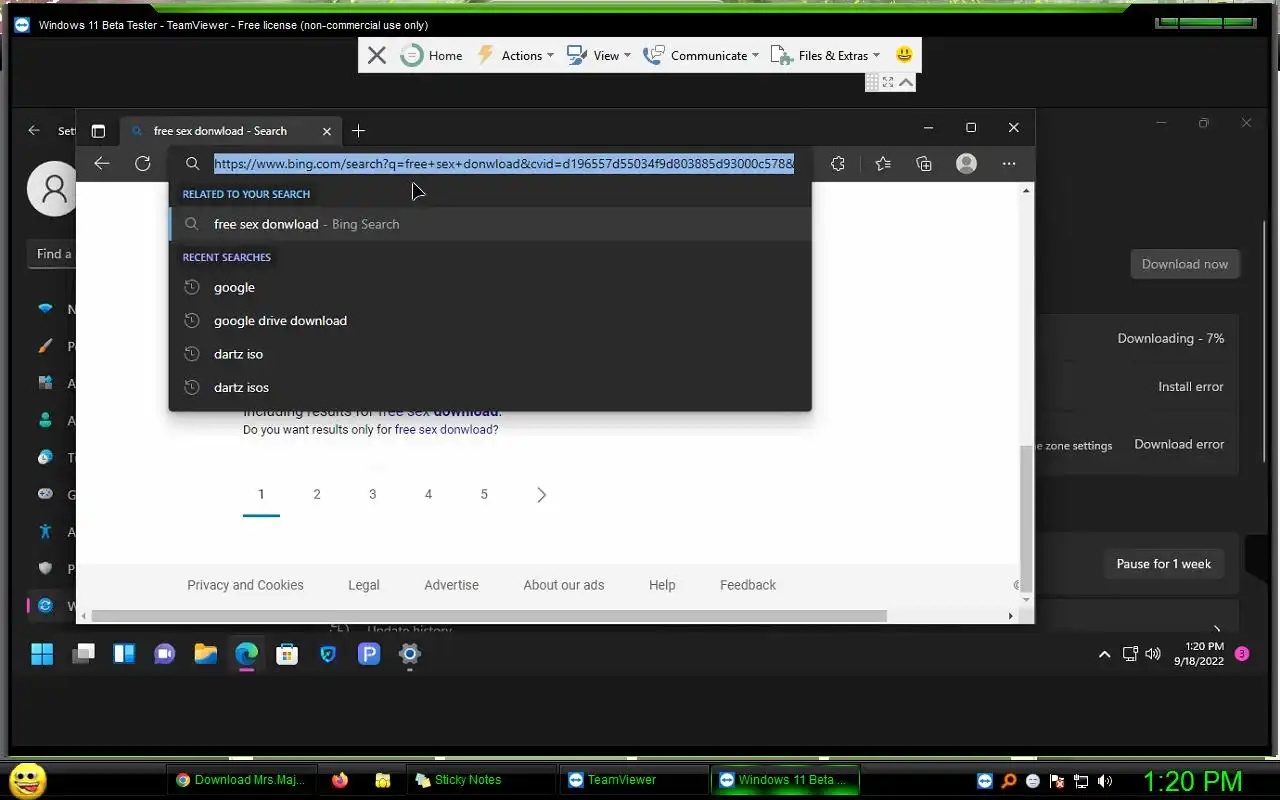Open the blue shield app on remote taskbar

[x=328, y=654]
